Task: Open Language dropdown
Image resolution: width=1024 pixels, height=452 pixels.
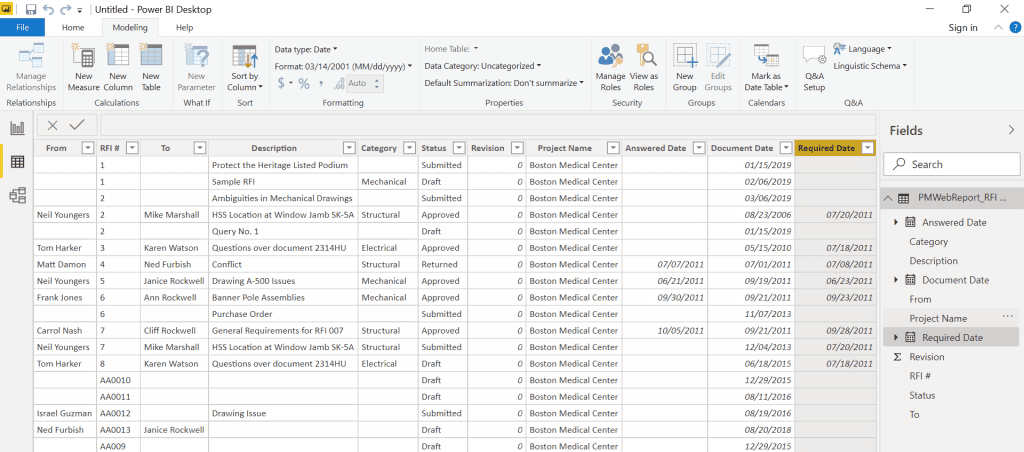Action: coord(863,49)
